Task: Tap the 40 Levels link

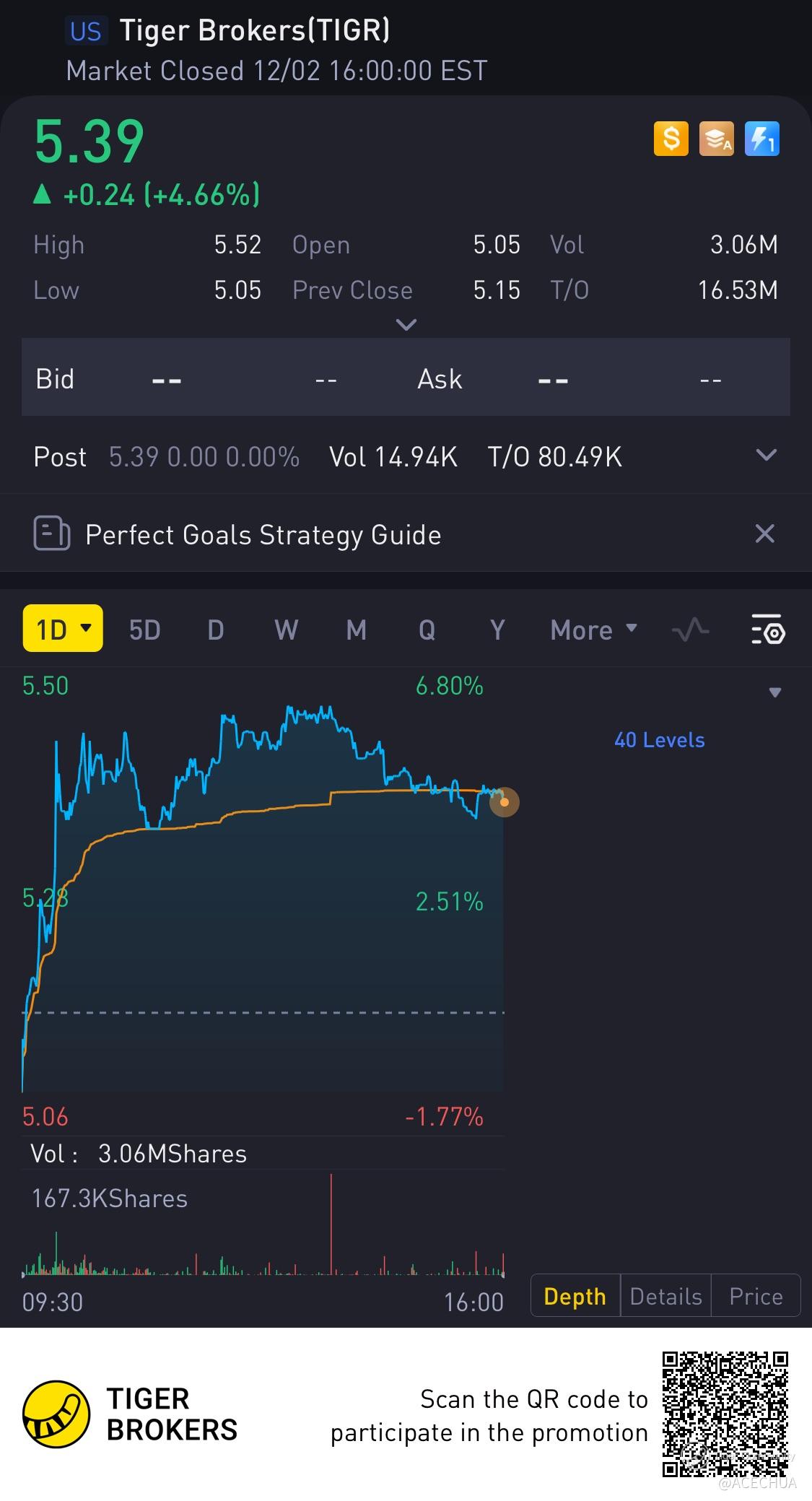Action: [659, 740]
